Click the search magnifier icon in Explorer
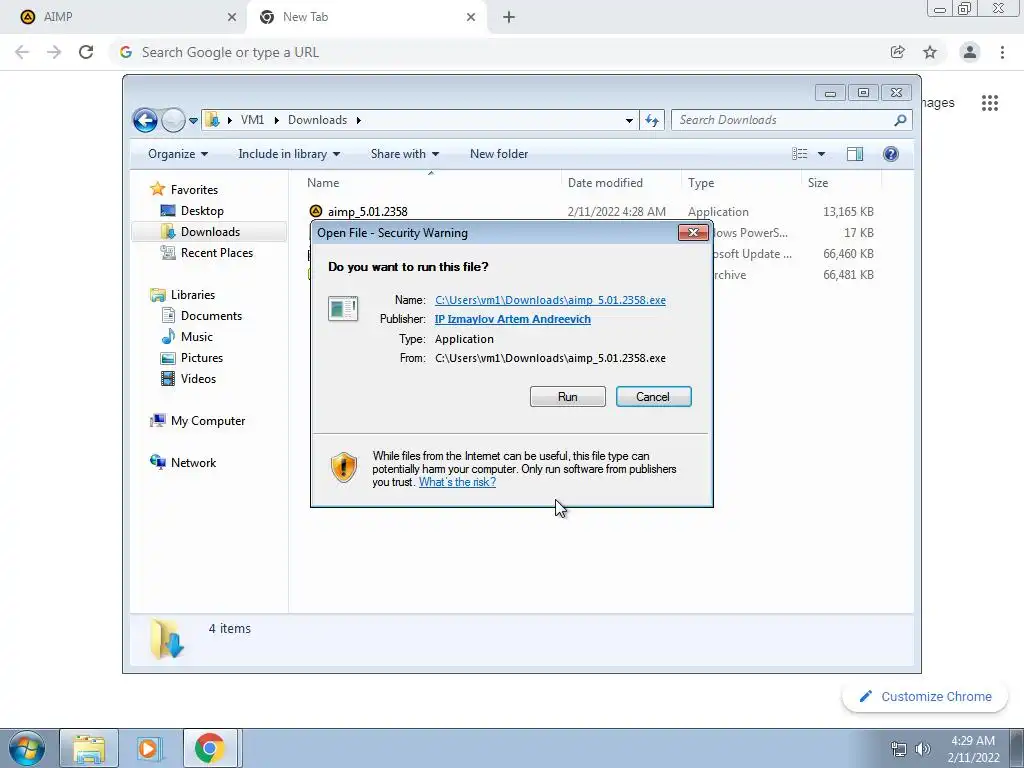The height and width of the screenshot is (768, 1024). click(x=901, y=120)
